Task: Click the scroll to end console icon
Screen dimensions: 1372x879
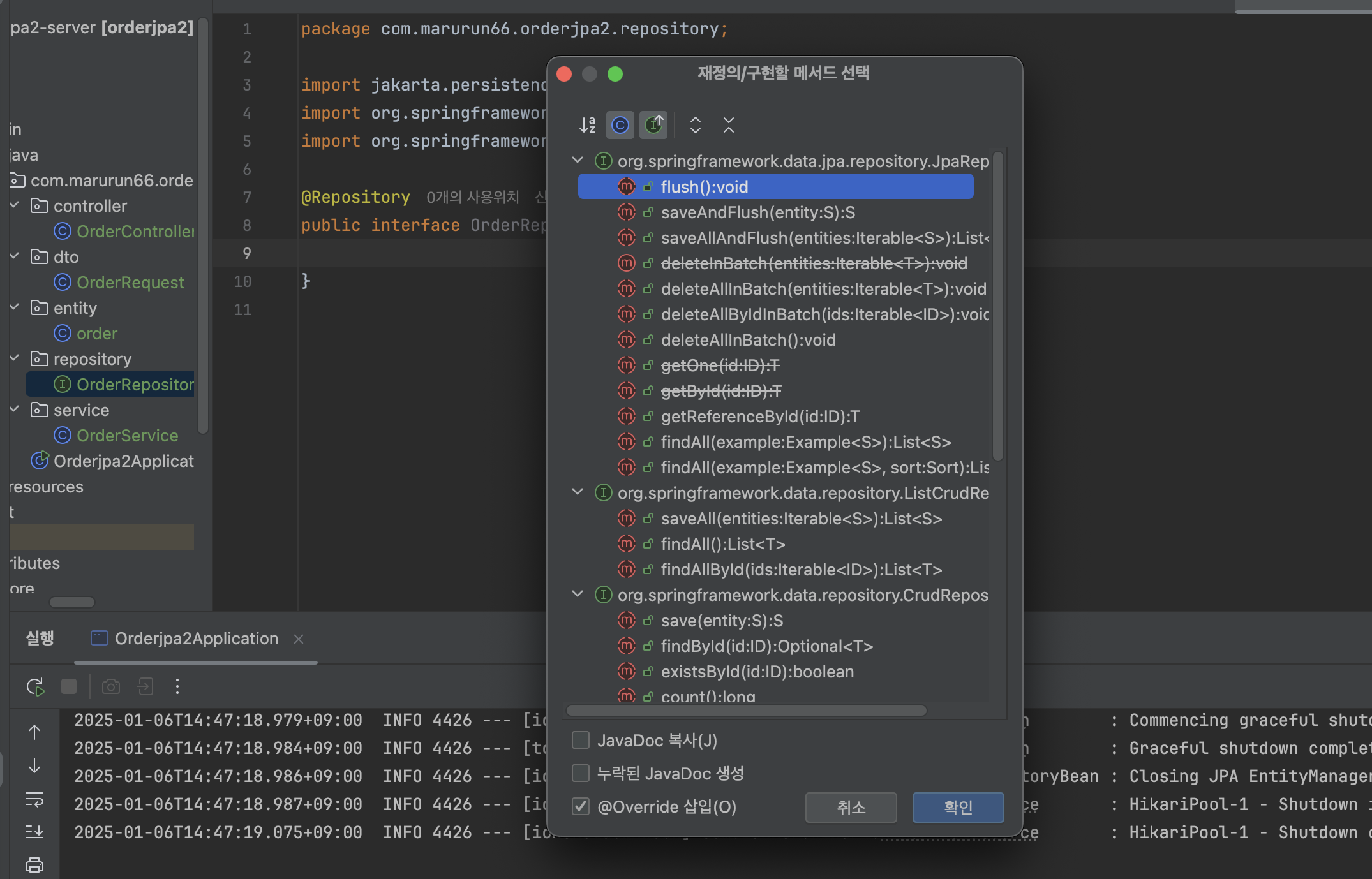Action: coord(34,831)
